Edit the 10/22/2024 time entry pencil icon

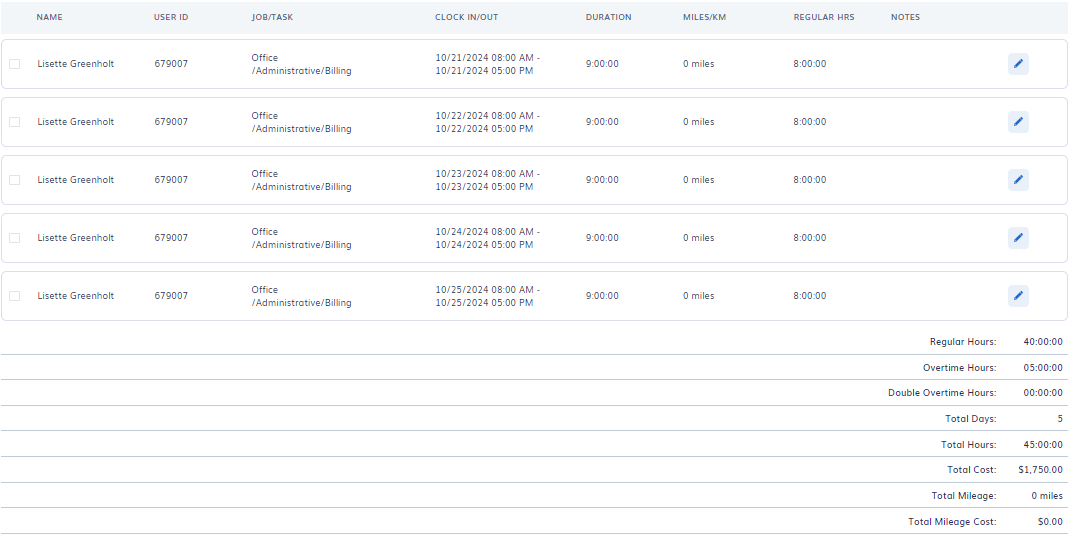tap(1018, 122)
